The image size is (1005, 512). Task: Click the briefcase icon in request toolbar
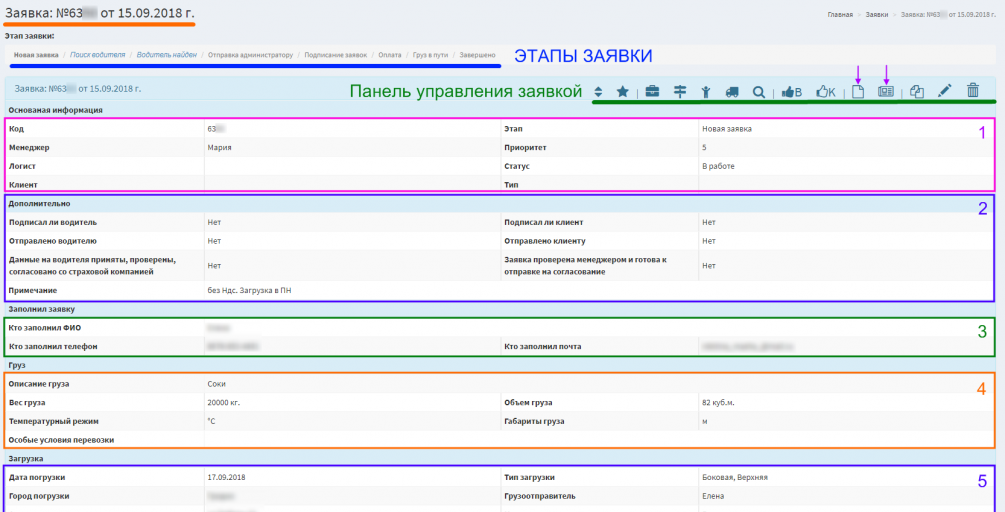tap(652, 92)
